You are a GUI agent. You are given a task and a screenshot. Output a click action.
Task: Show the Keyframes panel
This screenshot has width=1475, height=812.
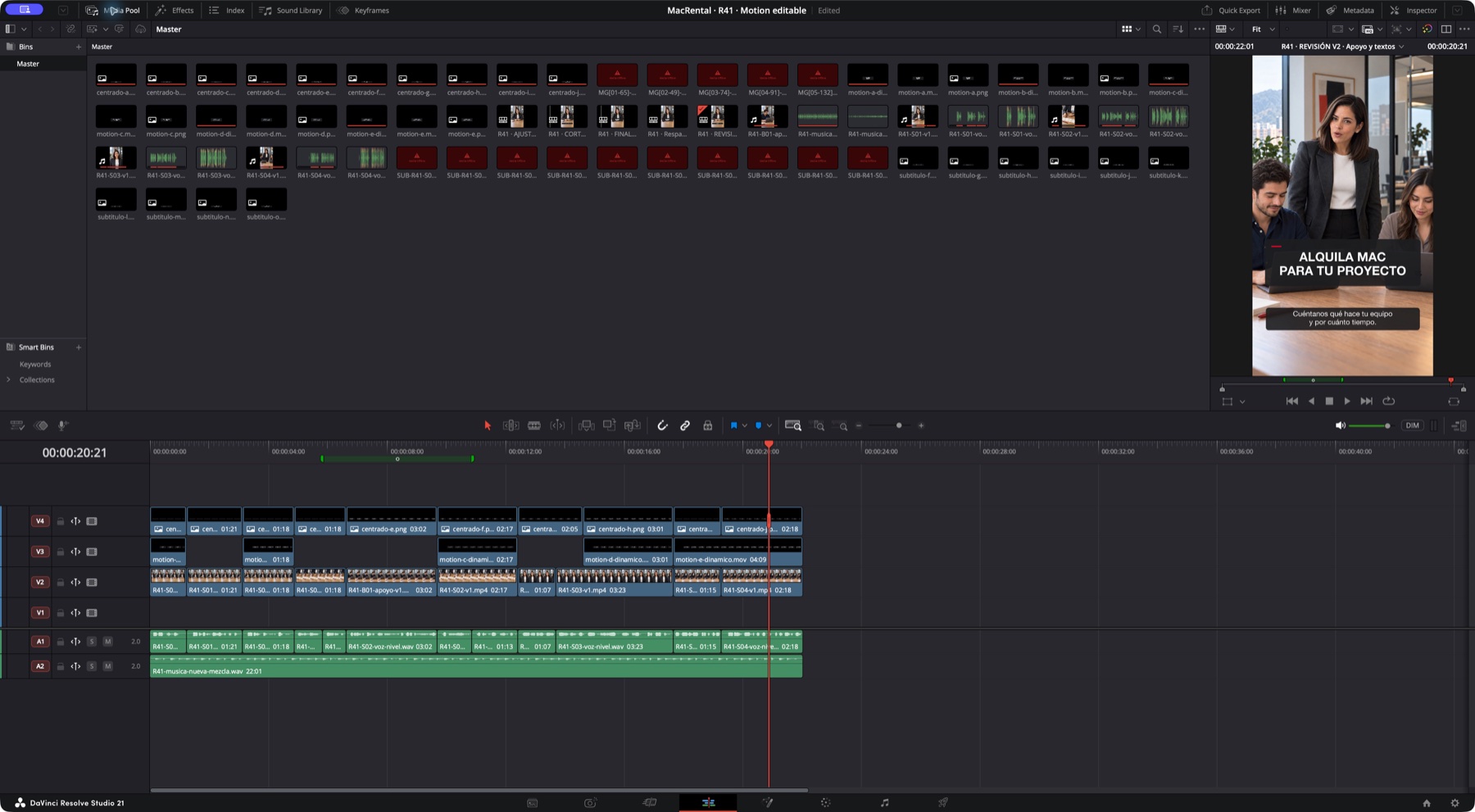click(363, 11)
